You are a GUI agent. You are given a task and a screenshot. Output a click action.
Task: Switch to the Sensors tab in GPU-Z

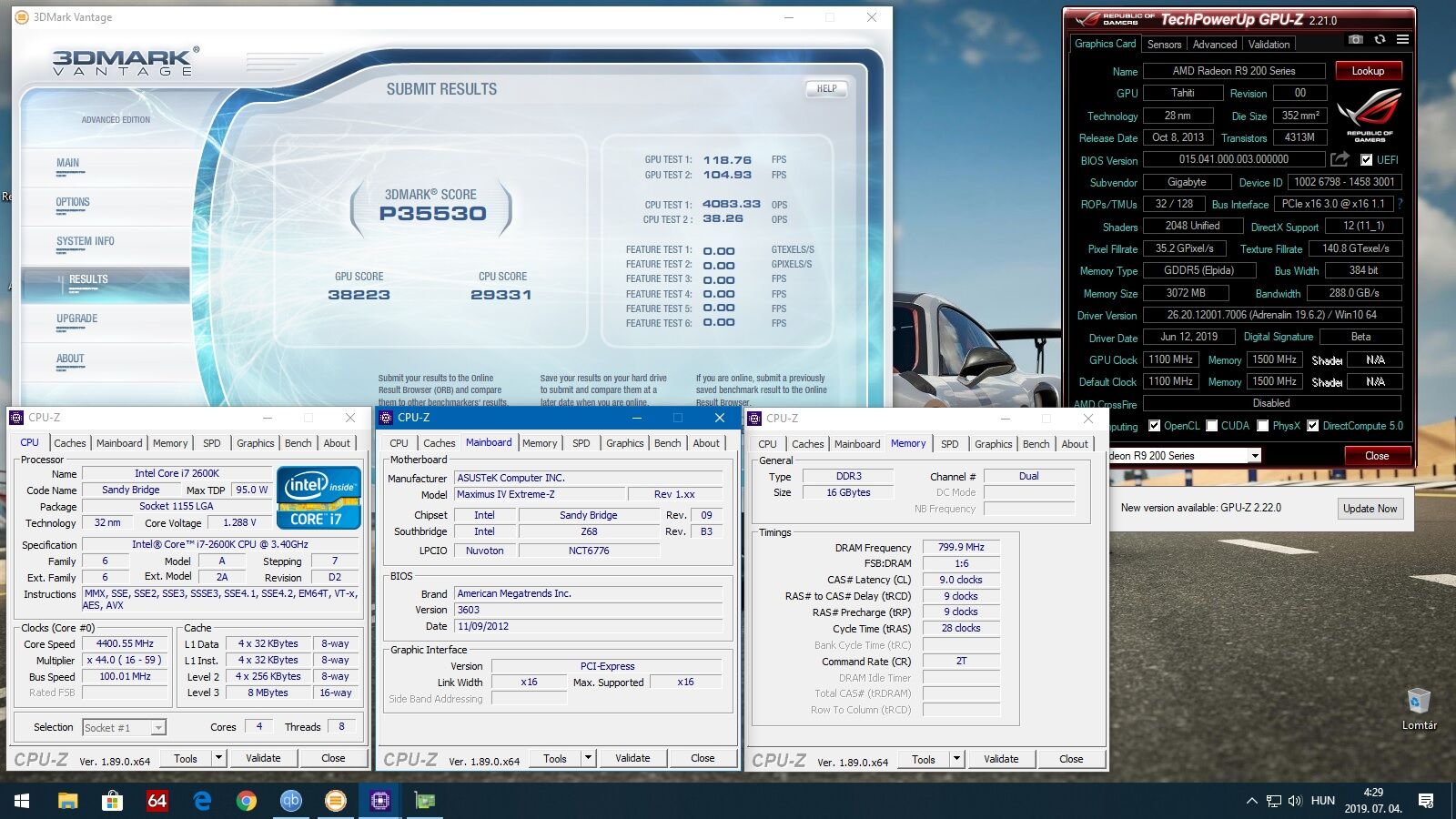(1164, 44)
